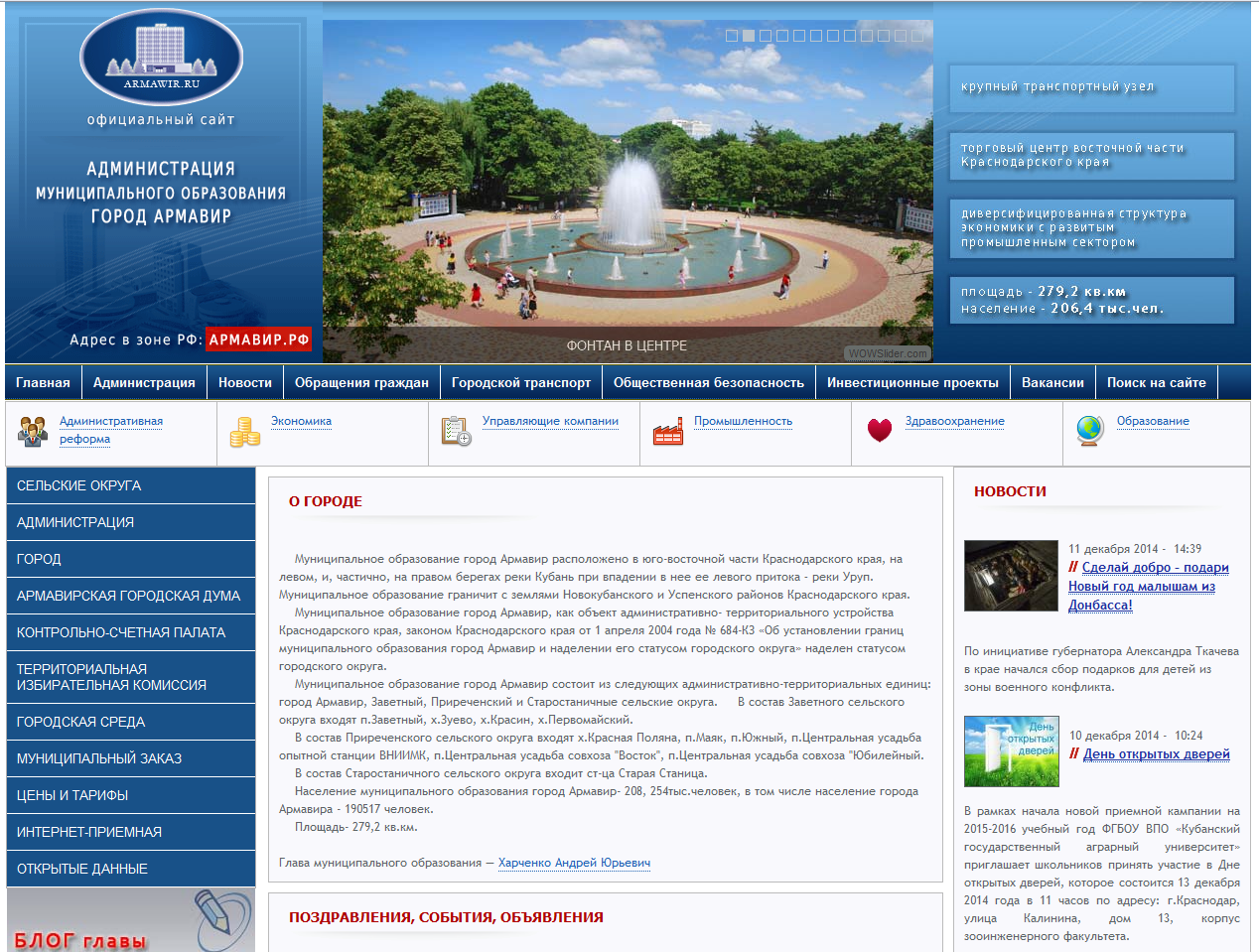Follow the Административная реформа link
The width and height of the screenshot is (1259, 952).
point(111,430)
